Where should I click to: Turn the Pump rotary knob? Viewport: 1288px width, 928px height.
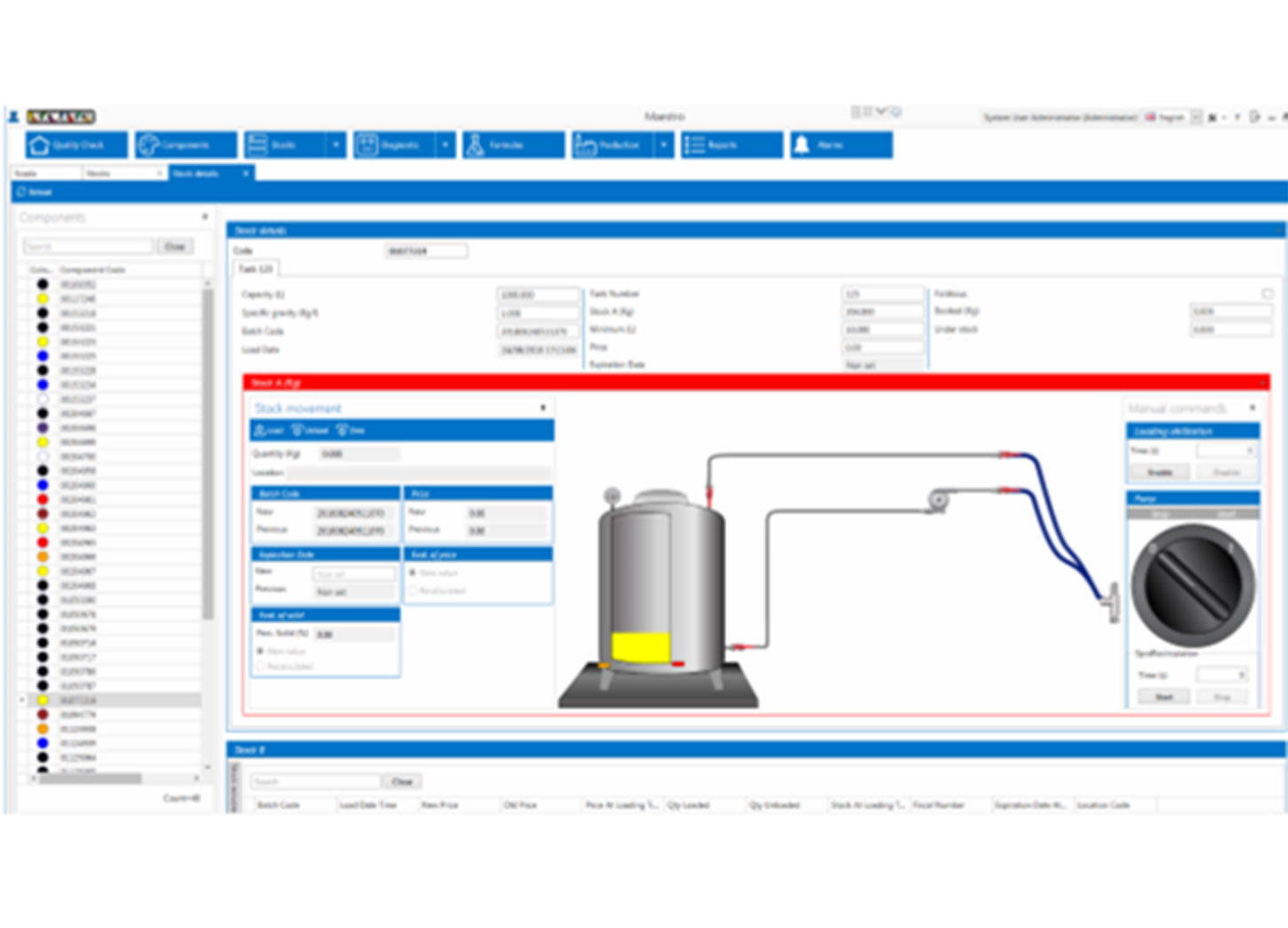(x=1193, y=585)
